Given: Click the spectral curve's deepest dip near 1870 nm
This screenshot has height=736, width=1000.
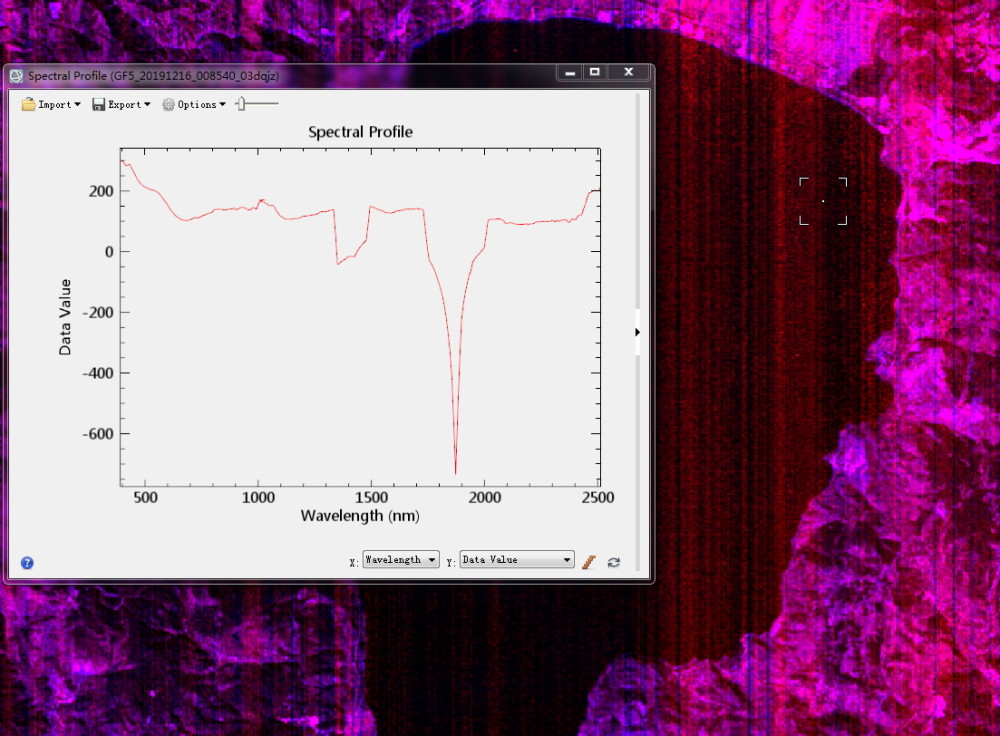Looking at the screenshot, I should tap(455, 470).
